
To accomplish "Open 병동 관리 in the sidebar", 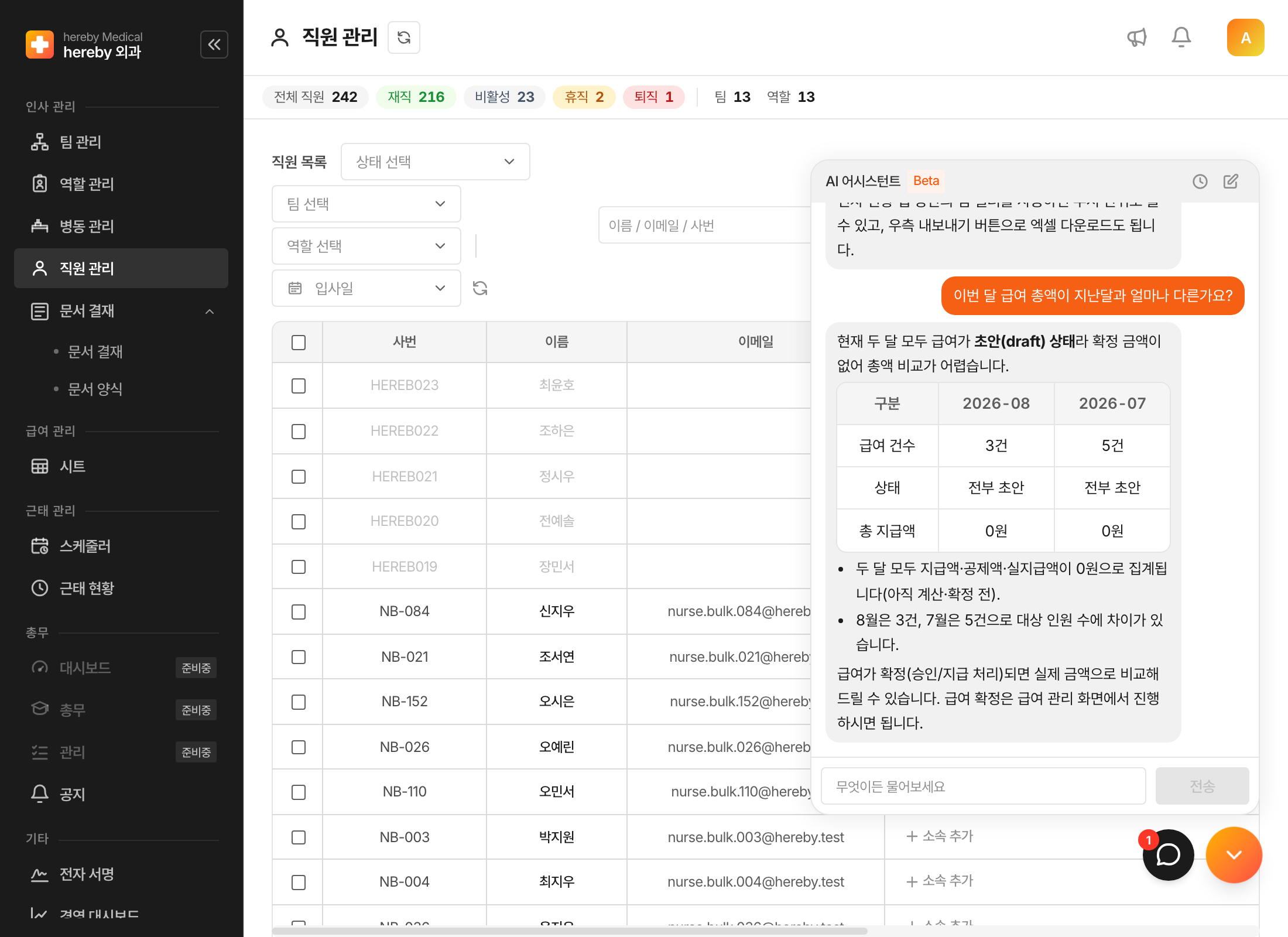I will click(x=121, y=226).
